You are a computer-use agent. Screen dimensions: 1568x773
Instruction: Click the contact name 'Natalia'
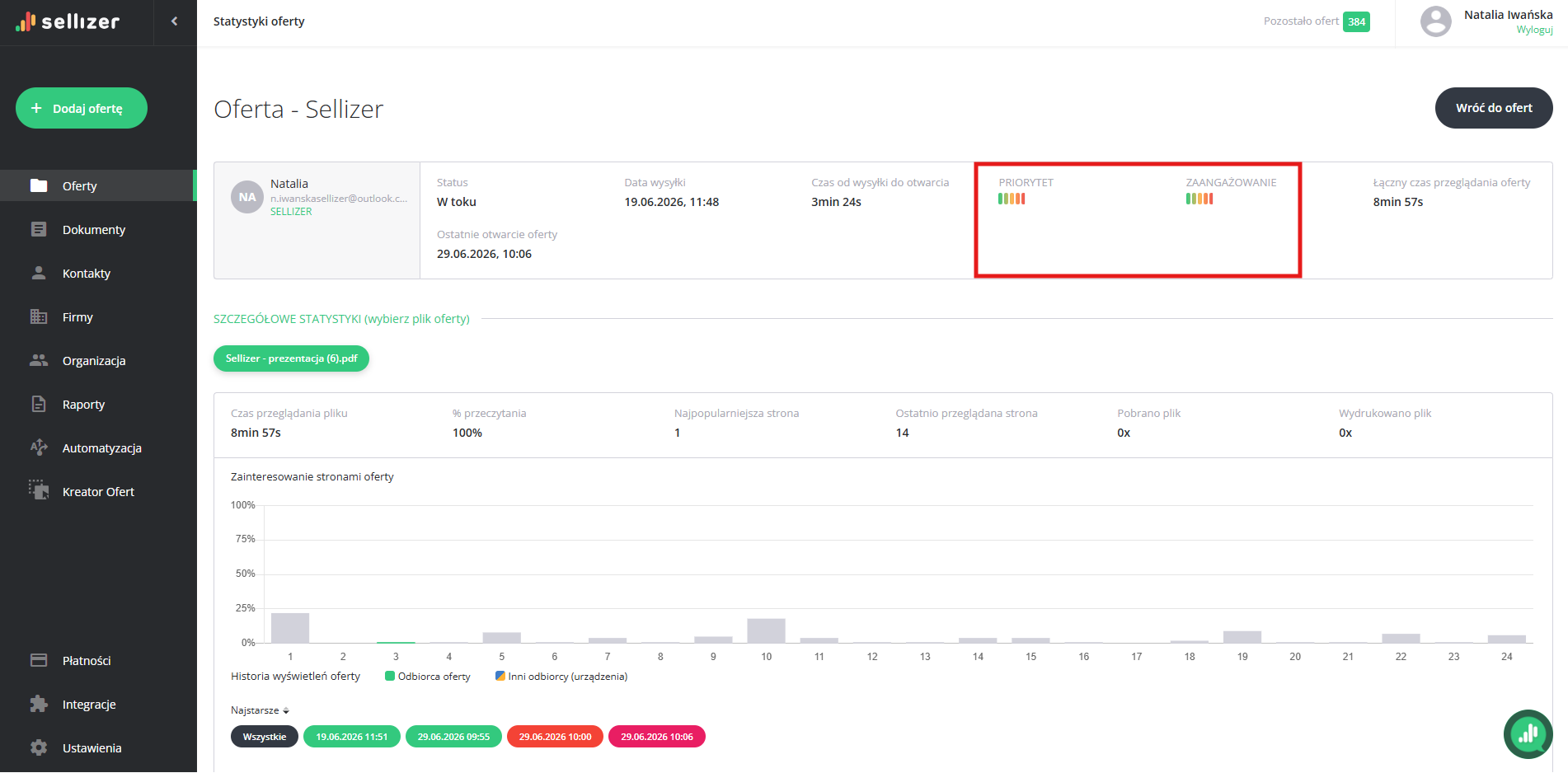(289, 184)
